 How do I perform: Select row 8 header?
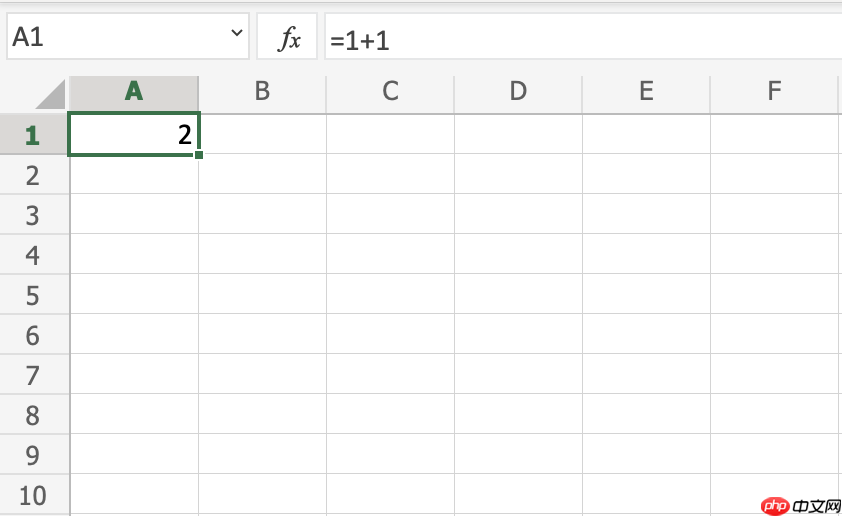pyautogui.click(x=33, y=414)
